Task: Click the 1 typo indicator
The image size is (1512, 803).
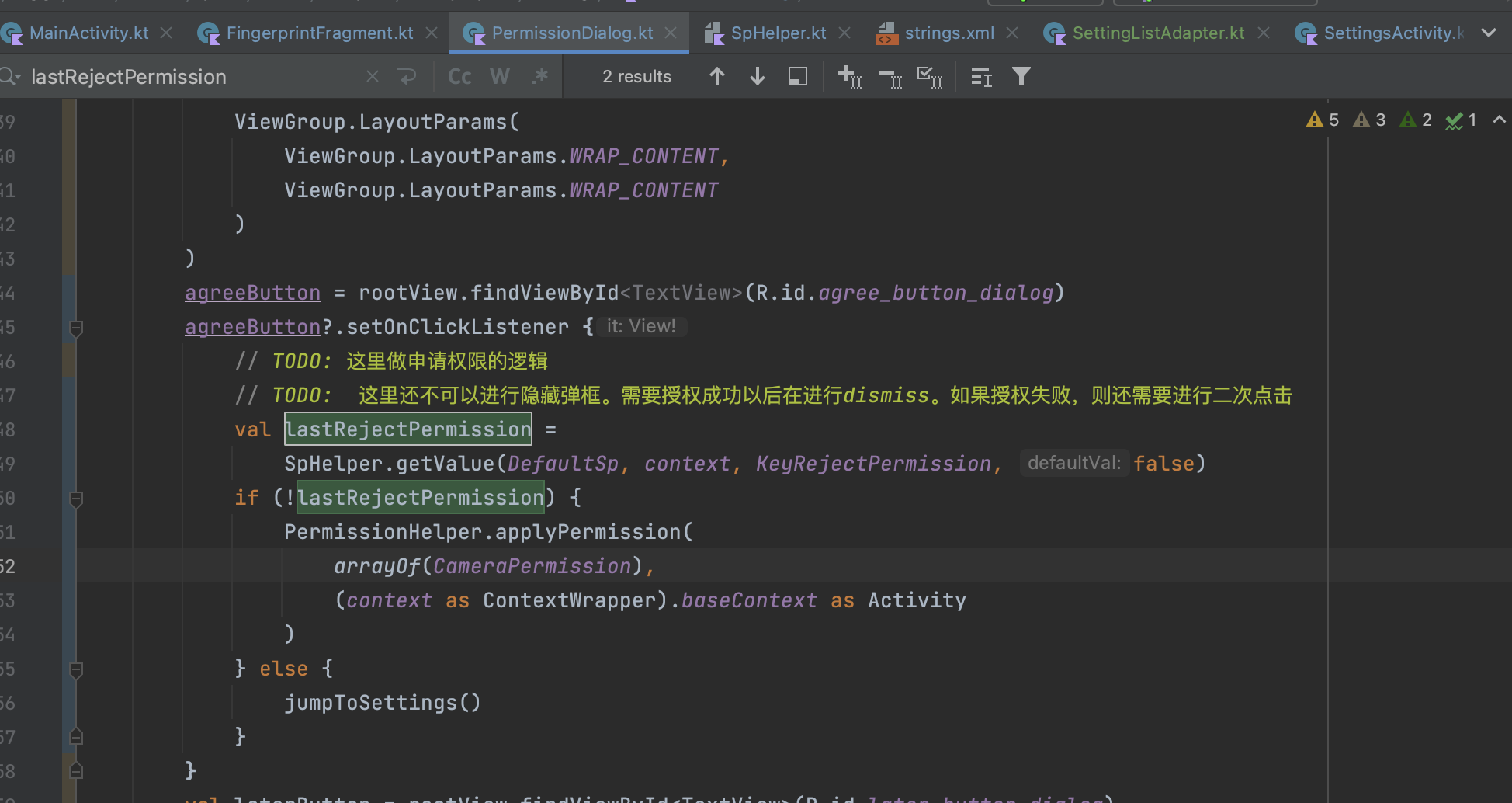Action: pyautogui.click(x=1461, y=120)
